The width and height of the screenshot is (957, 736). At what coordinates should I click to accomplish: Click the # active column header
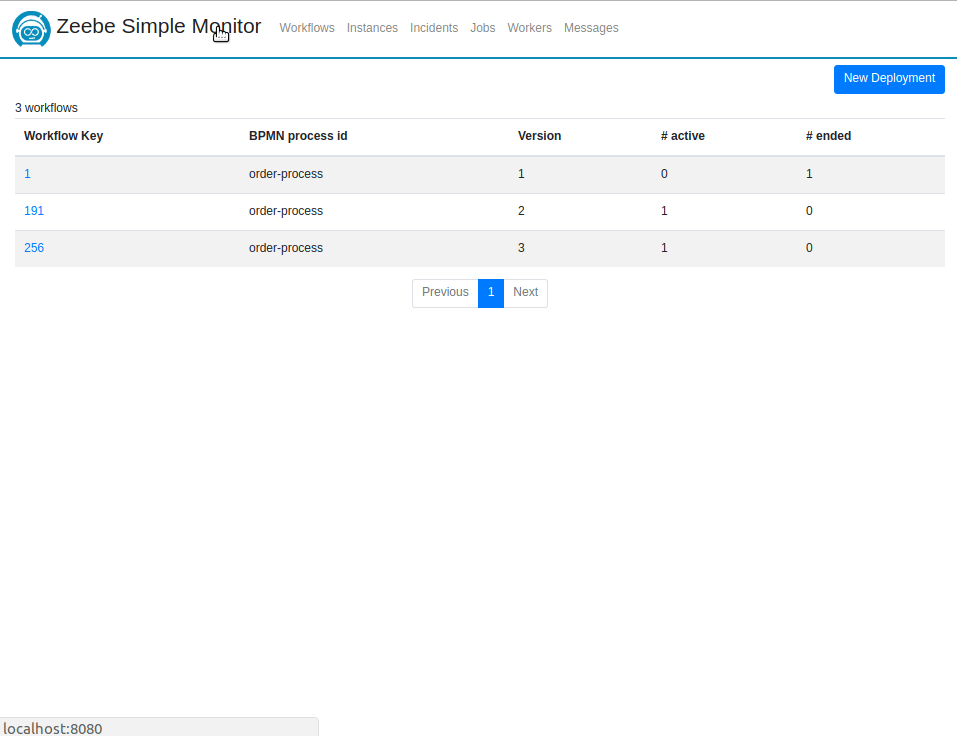[683, 136]
